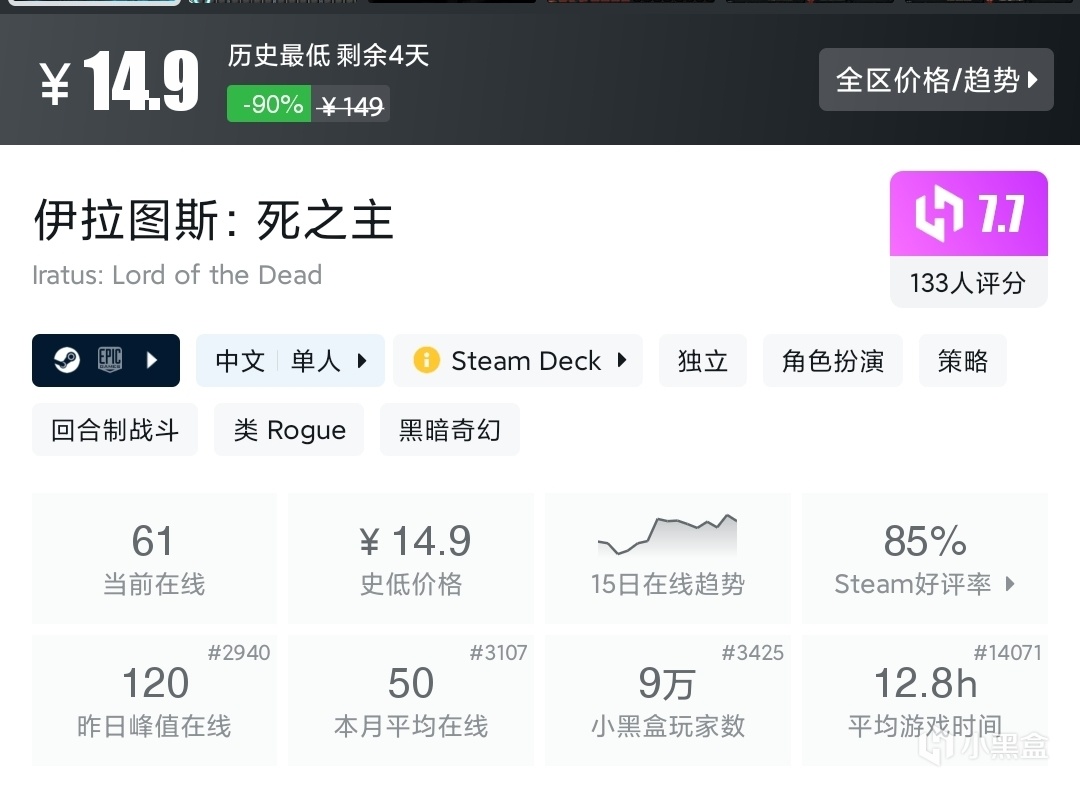Image resolution: width=1080 pixels, height=785 pixels.
Task: Click the yellow Steam Deck info icon
Action: (x=426, y=360)
